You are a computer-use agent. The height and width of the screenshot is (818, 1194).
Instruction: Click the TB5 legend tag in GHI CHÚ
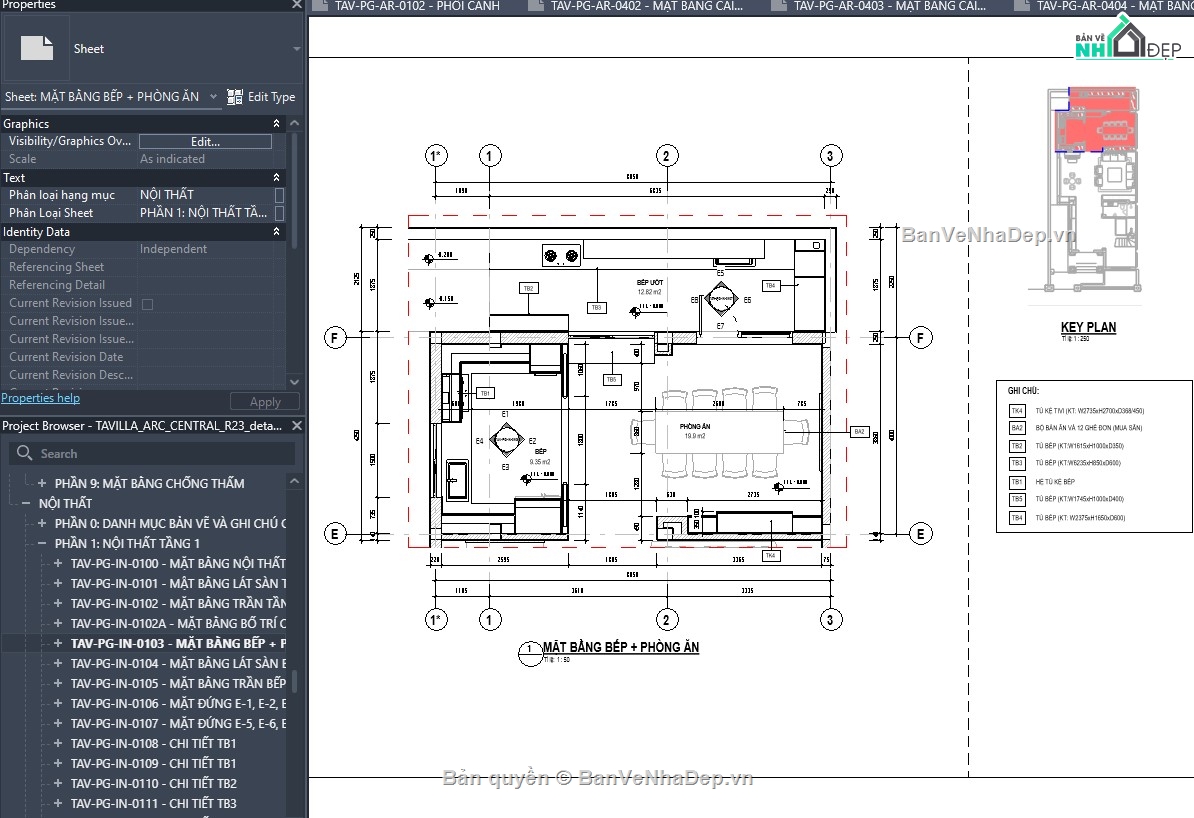coord(1017,500)
